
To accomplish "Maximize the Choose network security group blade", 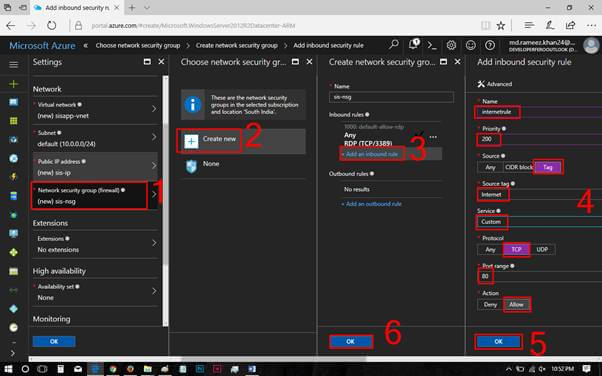I will pos(295,61).
